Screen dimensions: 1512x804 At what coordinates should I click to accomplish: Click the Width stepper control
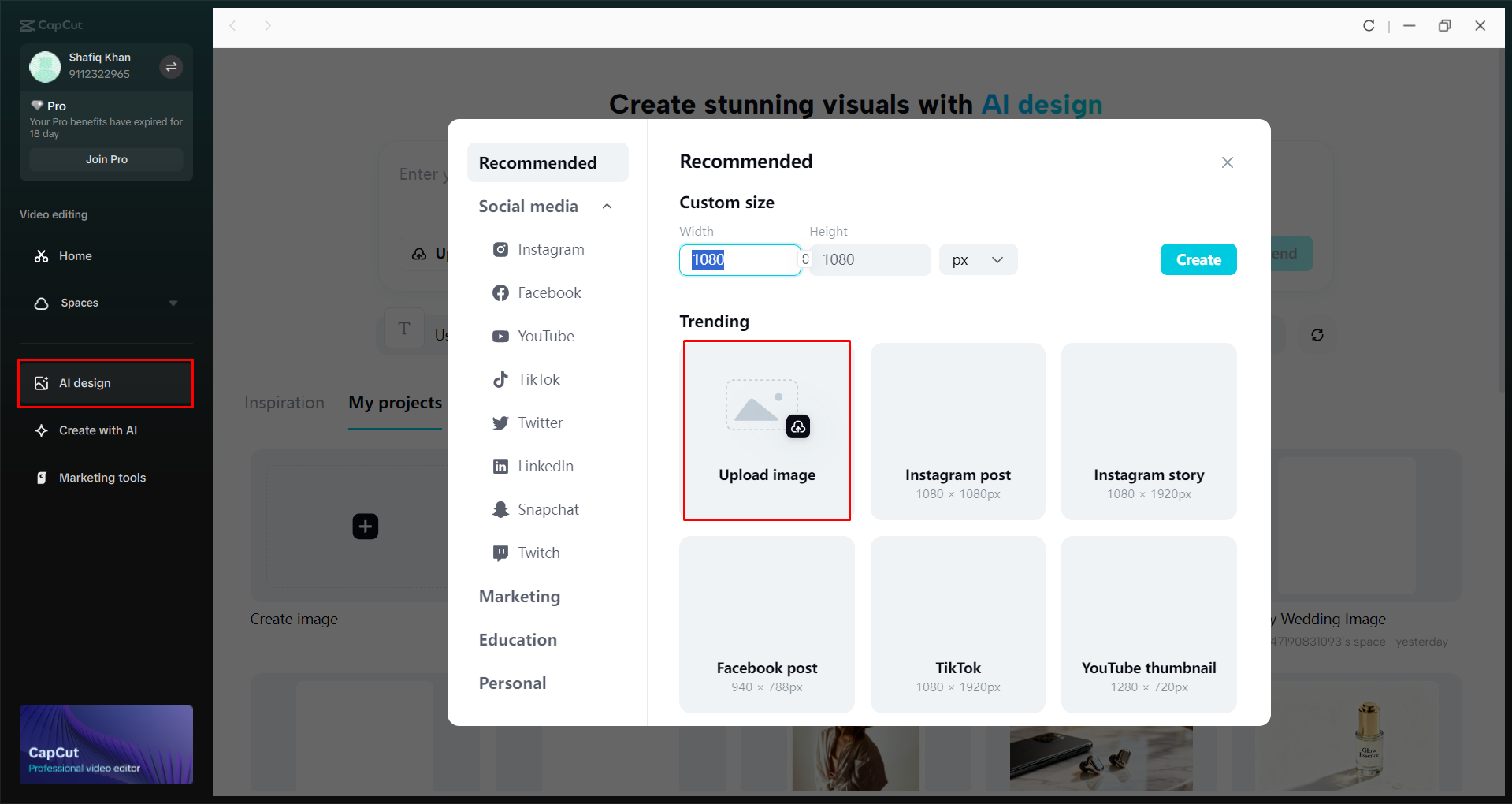(x=805, y=259)
